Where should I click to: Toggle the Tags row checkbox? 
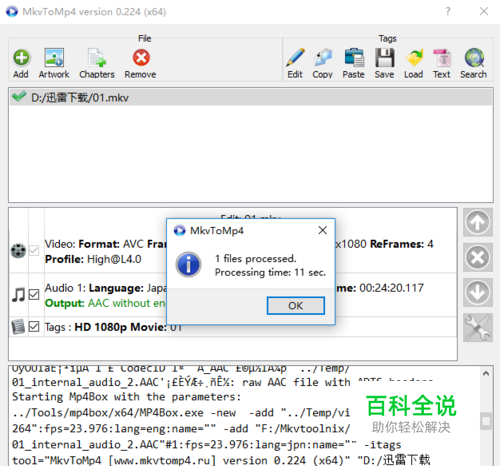coord(34,326)
